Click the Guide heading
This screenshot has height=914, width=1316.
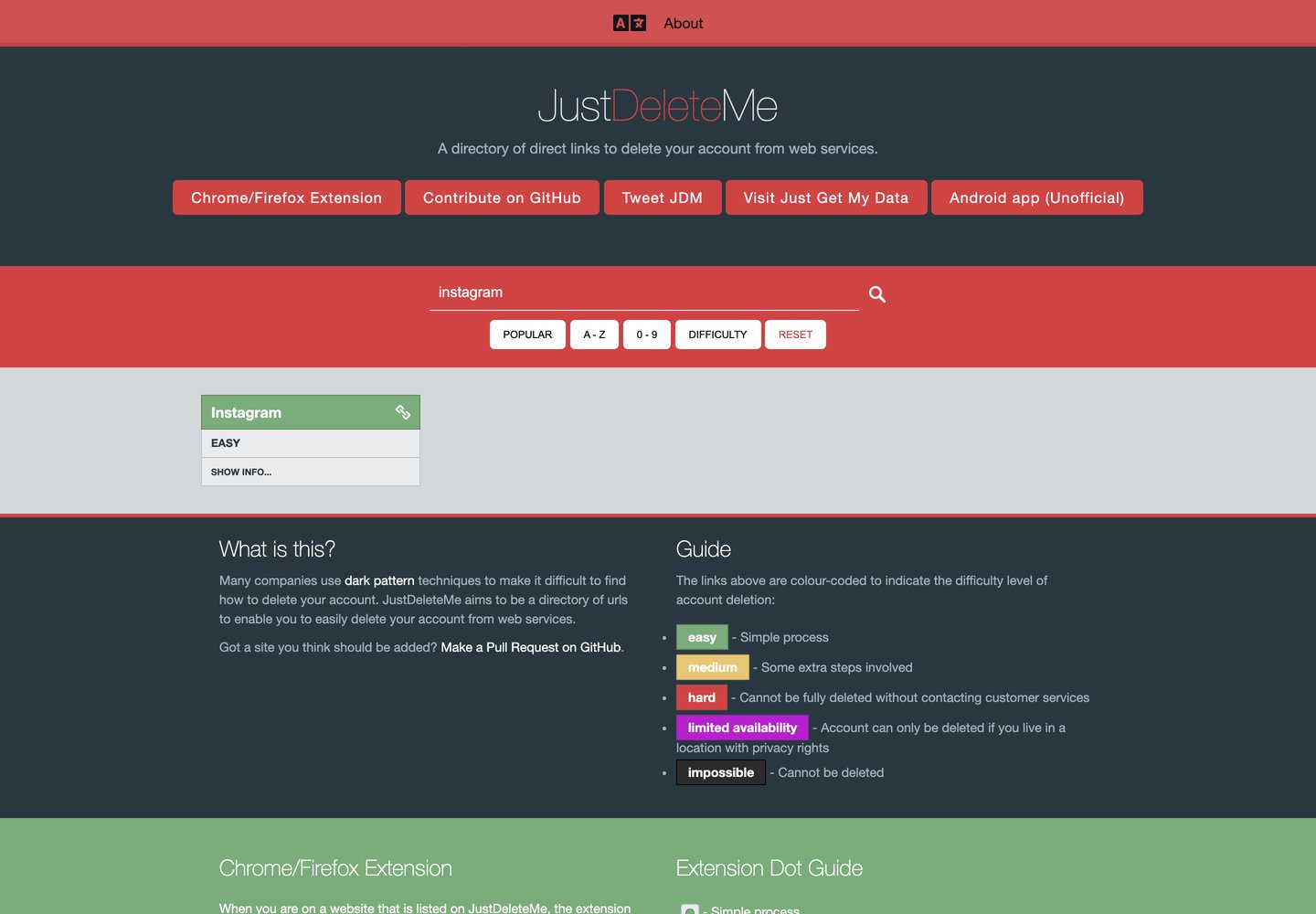(704, 549)
